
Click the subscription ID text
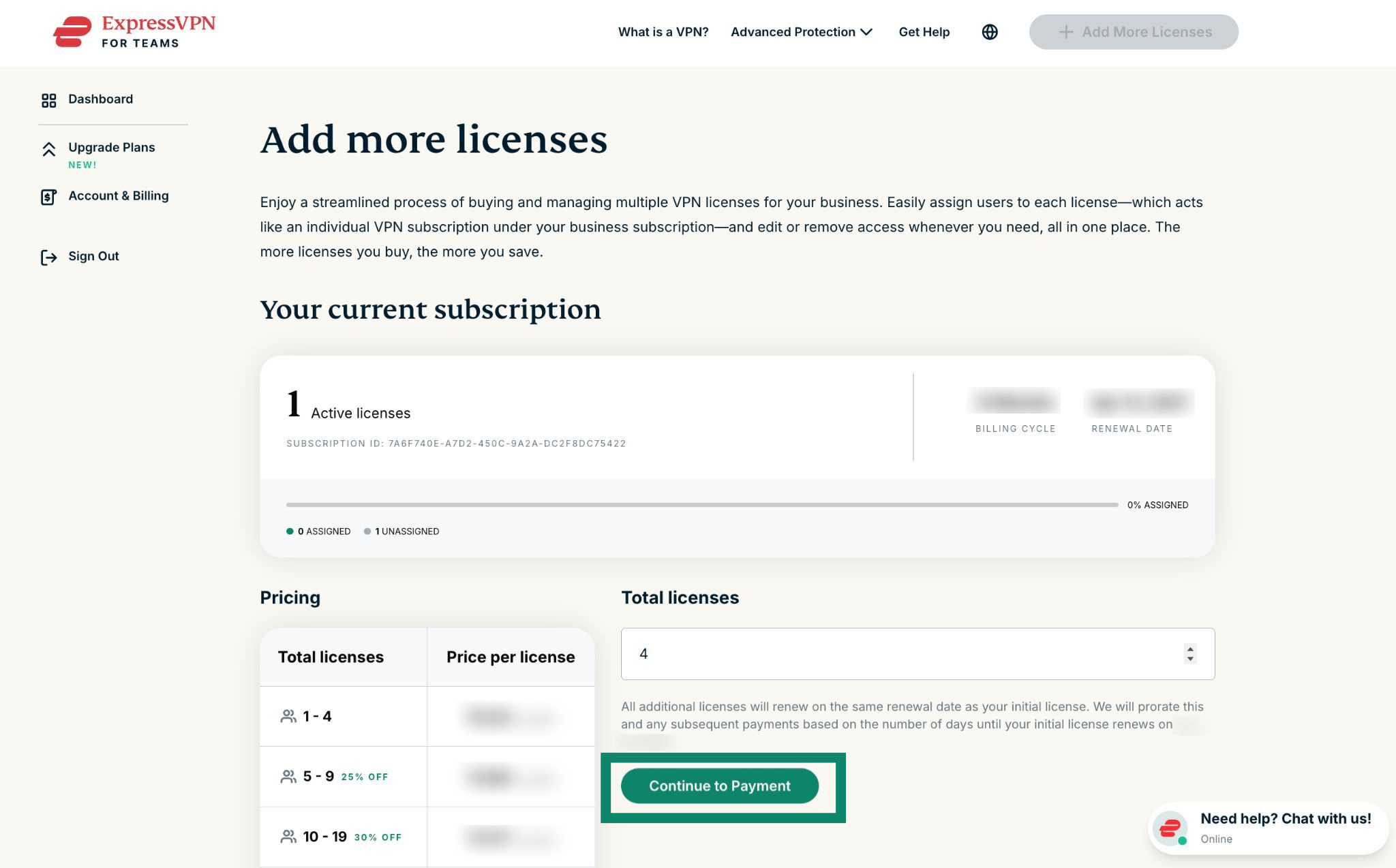click(x=456, y=444)
